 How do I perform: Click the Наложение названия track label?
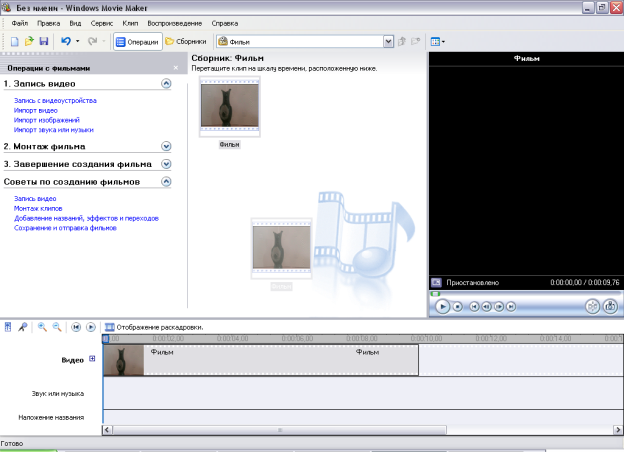51,417
